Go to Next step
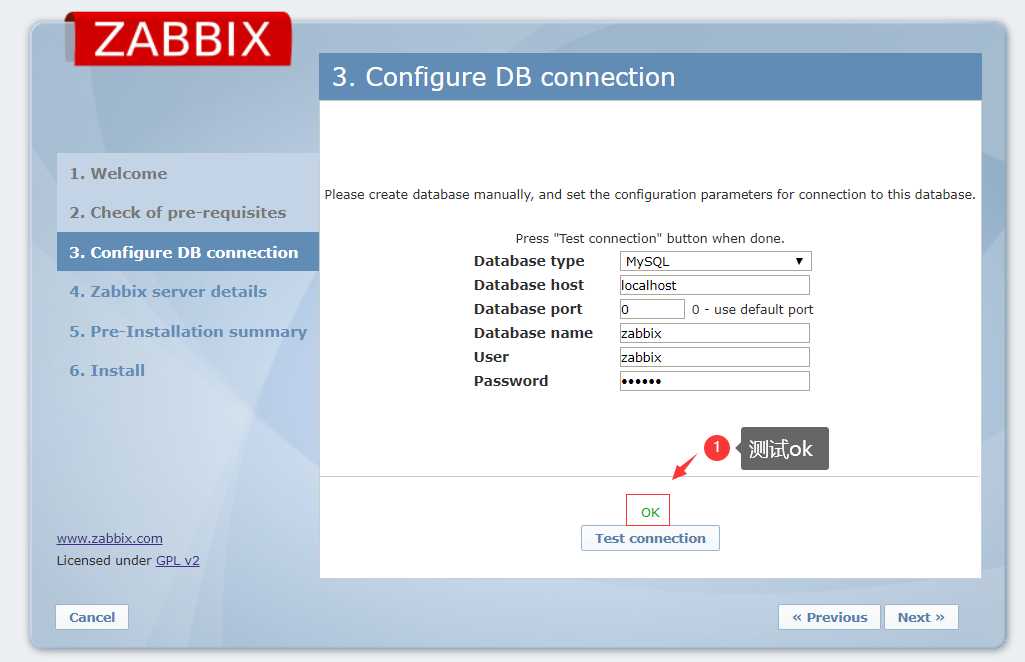 pos(921,617)
